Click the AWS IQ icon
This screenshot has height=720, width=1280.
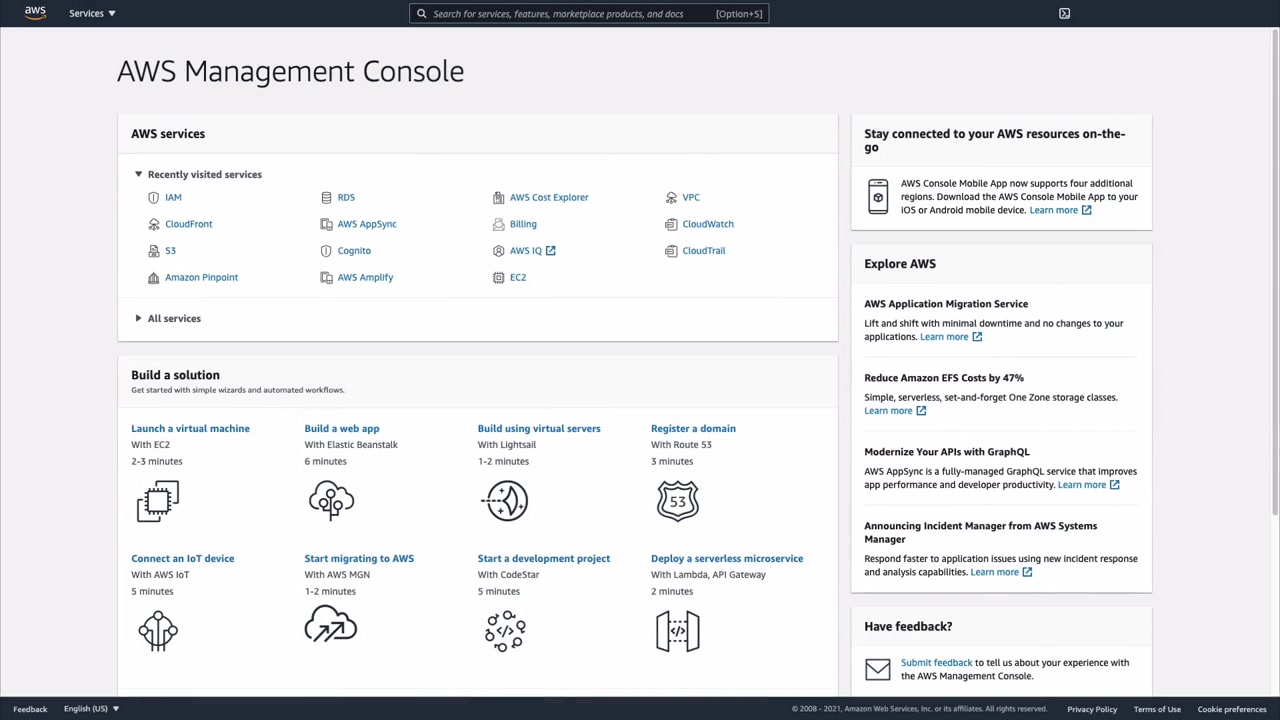click(498, 251)
